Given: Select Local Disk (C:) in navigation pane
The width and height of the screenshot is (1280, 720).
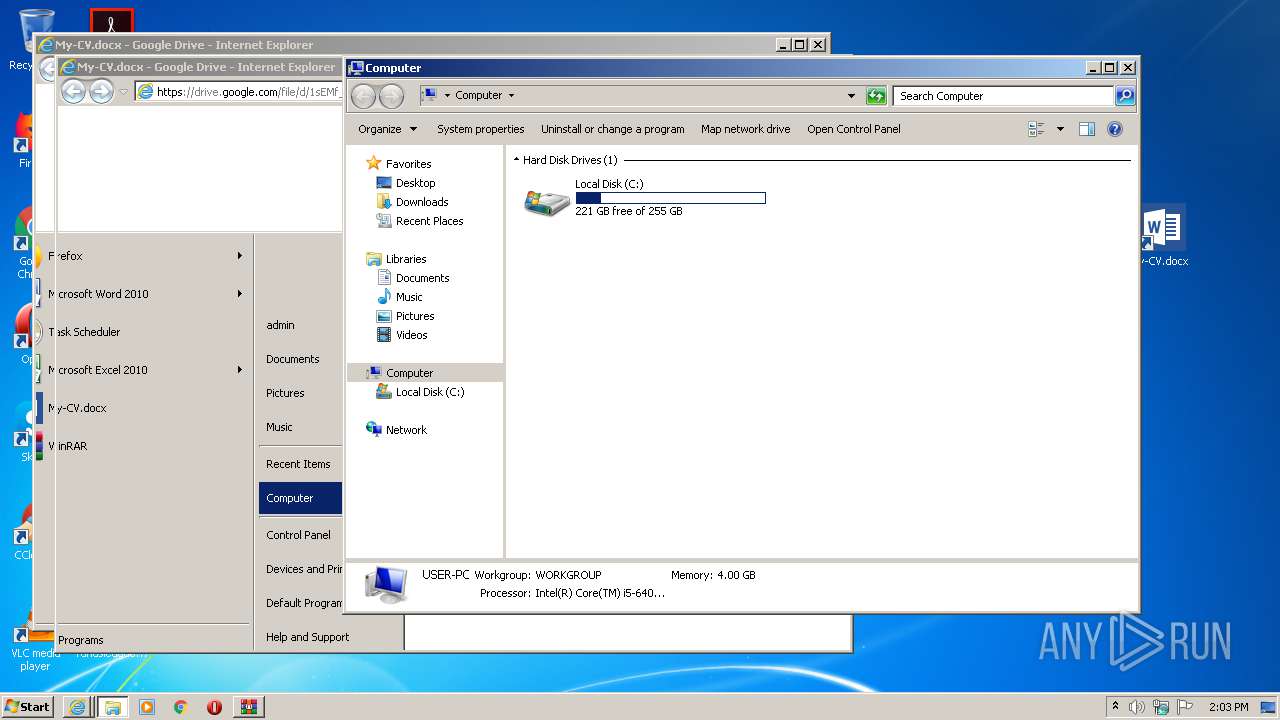Looking at the screenshot, I should [x=430, y=392].
